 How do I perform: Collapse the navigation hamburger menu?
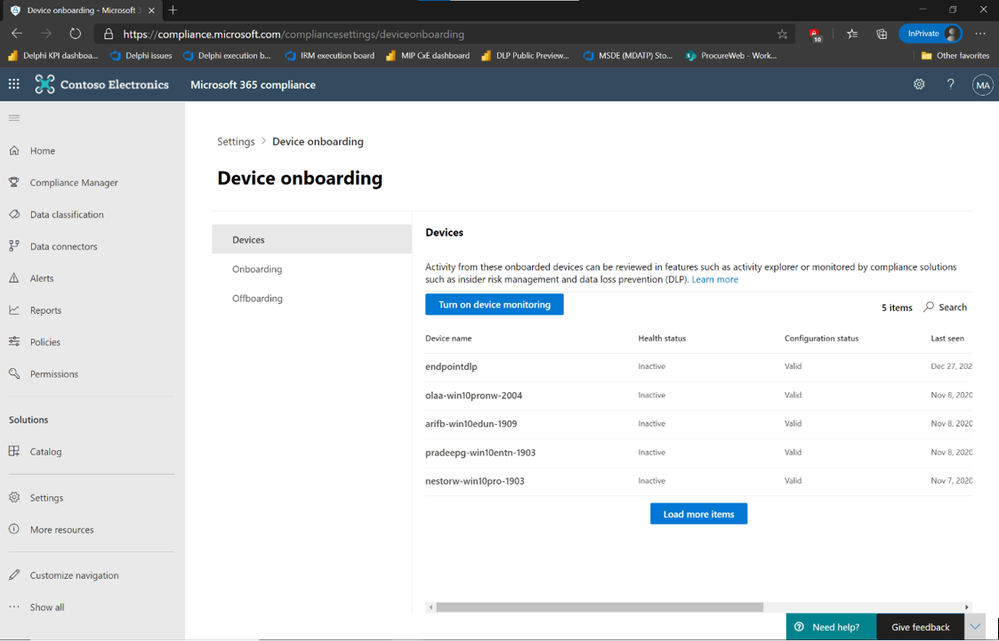pos(14,118)
